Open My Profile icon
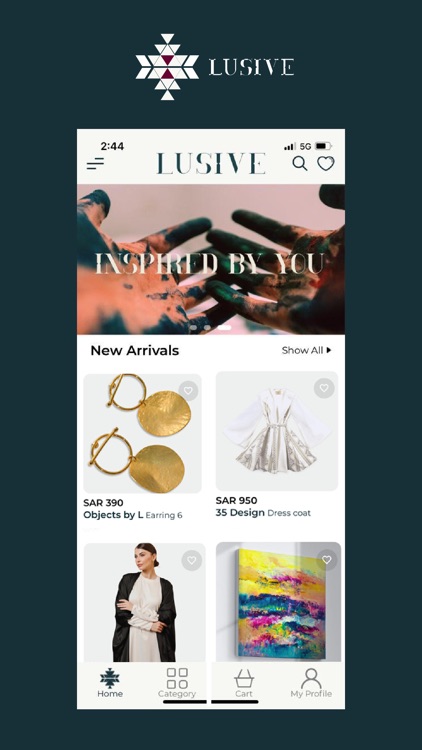The width and height of the screenshot is (422, 750). [311, 683]
